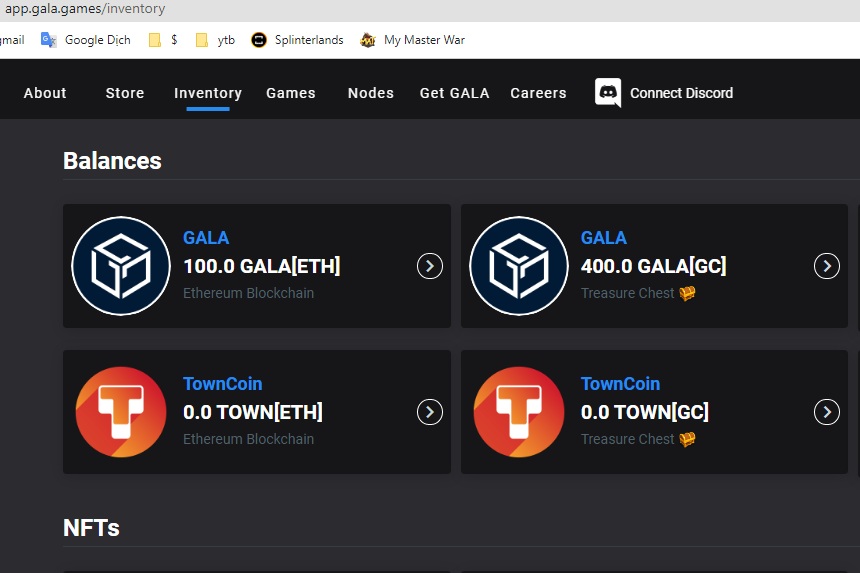The image size is (860, 573).
Task: Click Ethereum Blockchain under GALA[ETH]
Action: pyautogui.click(x=248, y=293)
